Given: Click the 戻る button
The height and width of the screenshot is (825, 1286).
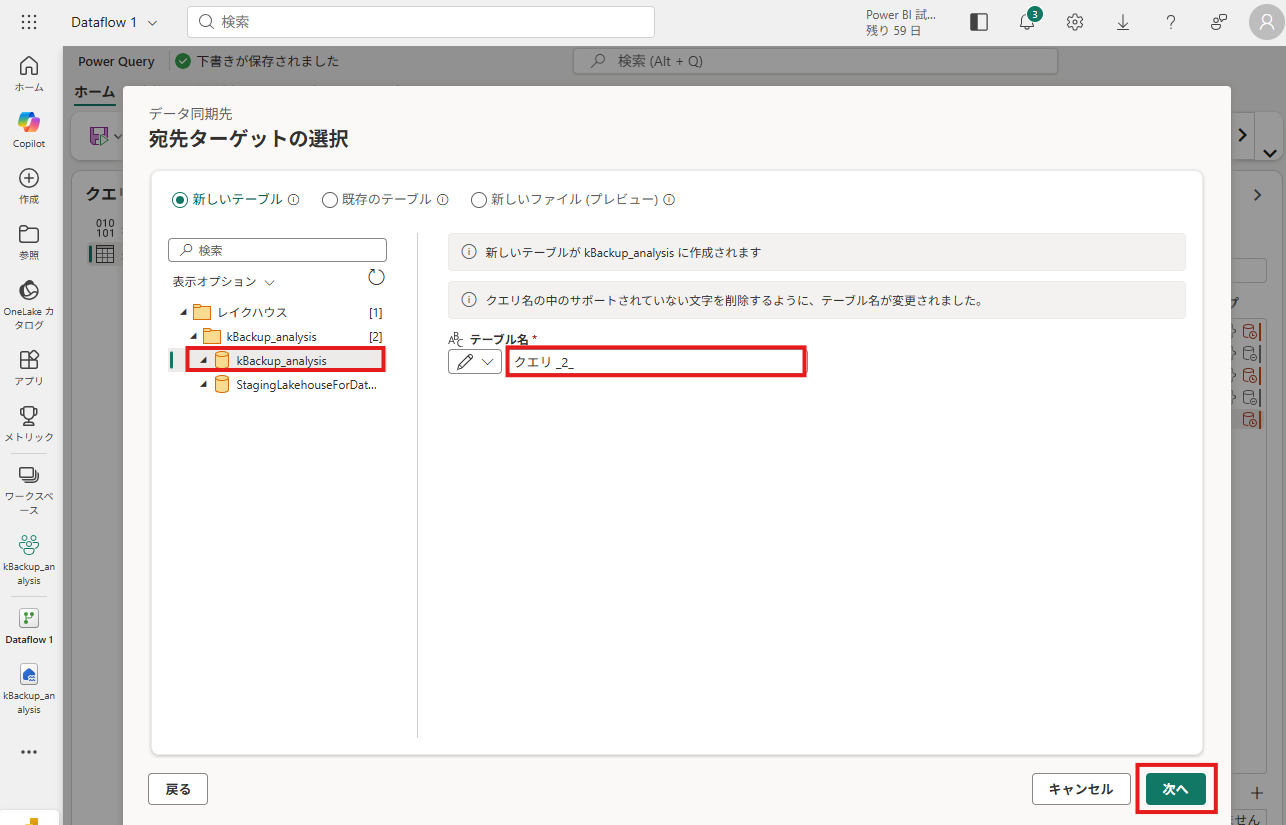Looking at the screenshot, I should 178,789.
